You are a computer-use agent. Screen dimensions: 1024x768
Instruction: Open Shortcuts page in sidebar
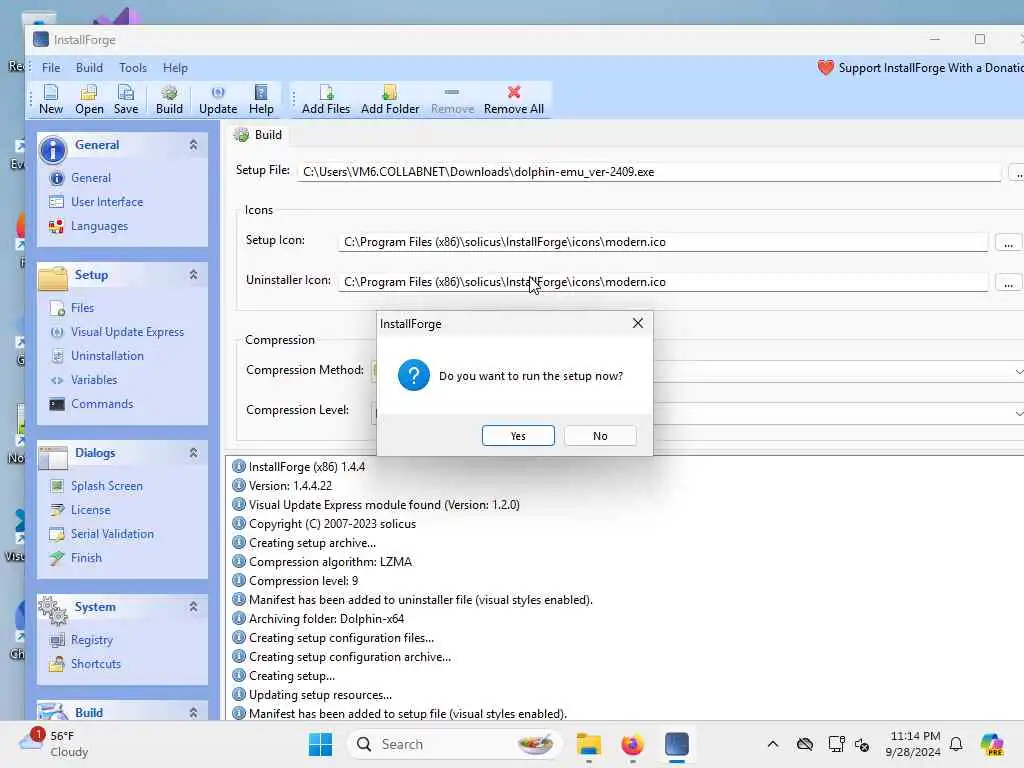[x=96, y=664]
